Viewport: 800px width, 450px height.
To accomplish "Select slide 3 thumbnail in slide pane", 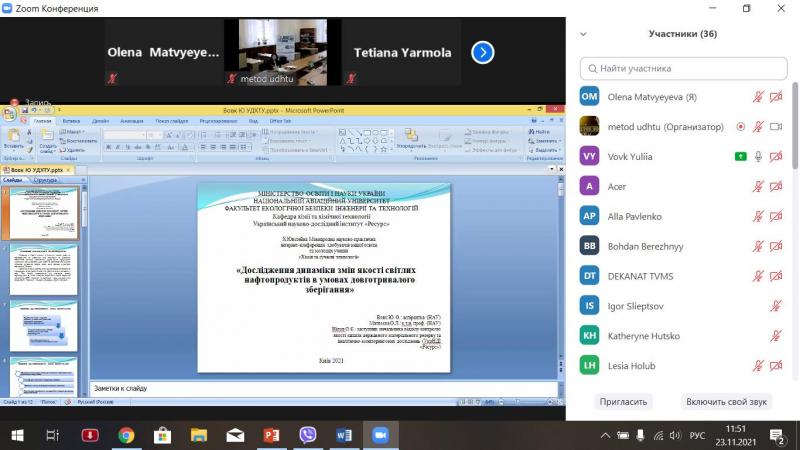I will click(44, 327).
